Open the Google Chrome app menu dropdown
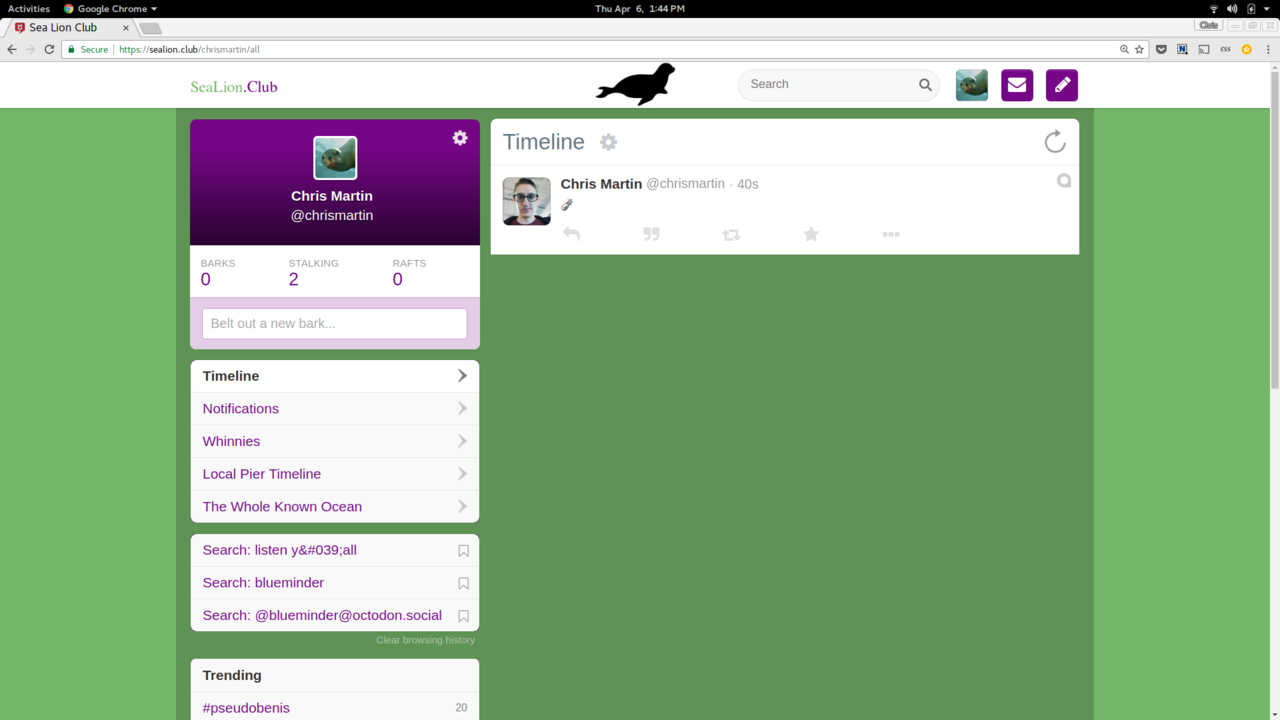This screenshot has width=1280, height=720. click(x=111, y=9)
